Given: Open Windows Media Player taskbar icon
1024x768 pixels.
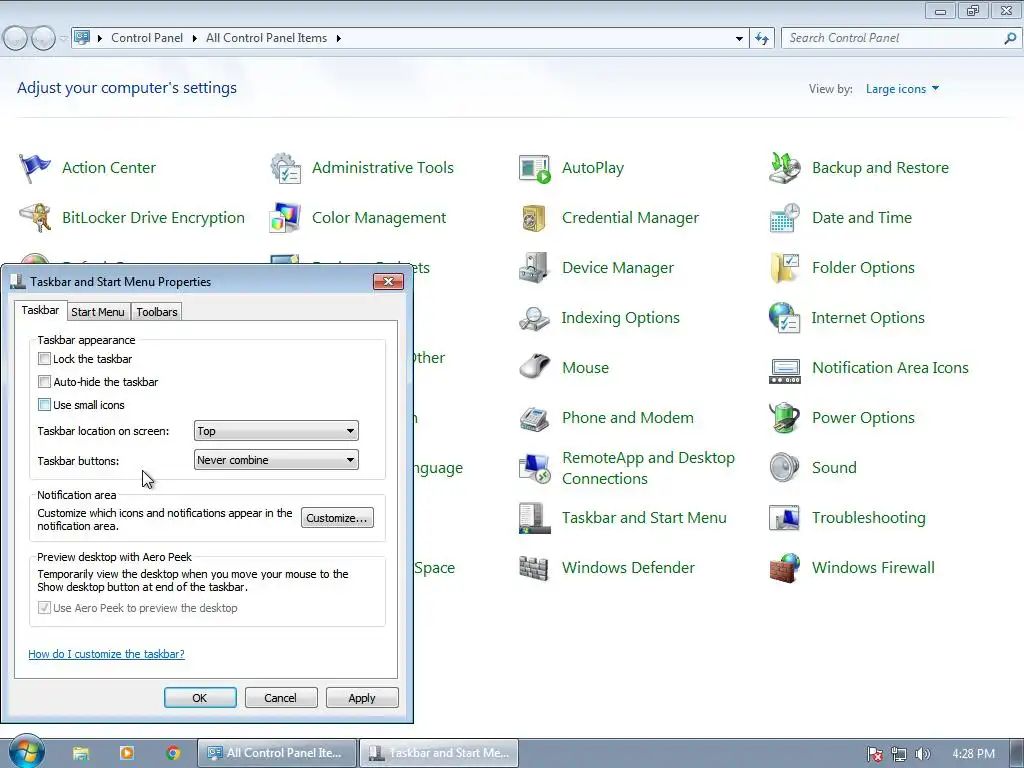Looking at the screenshot, I should point(127,753).
